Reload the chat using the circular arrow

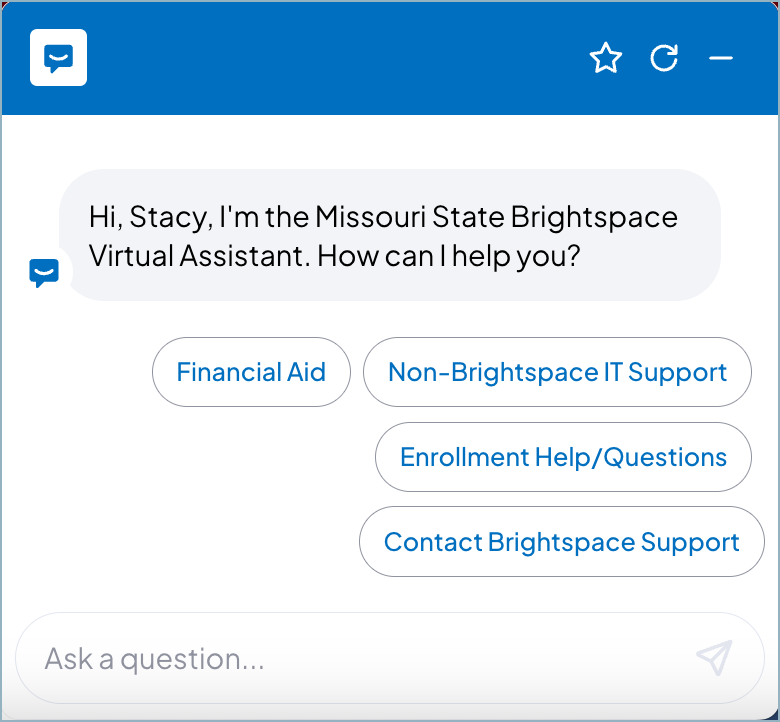tap(664, 58)
